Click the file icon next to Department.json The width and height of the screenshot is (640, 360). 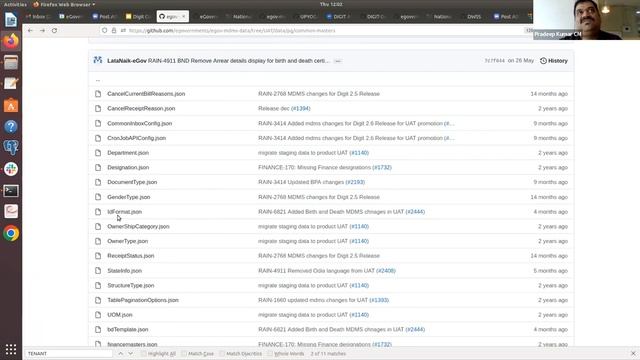click(x=98, y=153)
